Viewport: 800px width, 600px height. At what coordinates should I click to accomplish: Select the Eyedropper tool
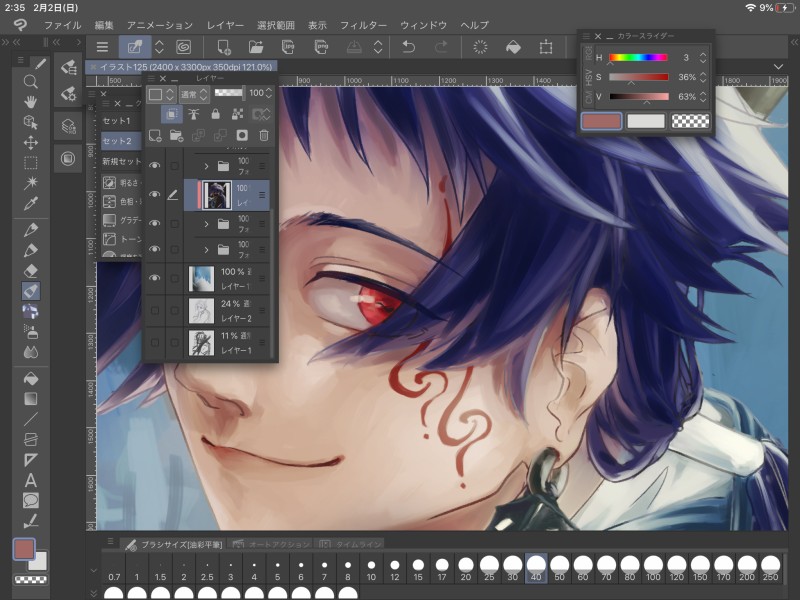pos(31,203)
